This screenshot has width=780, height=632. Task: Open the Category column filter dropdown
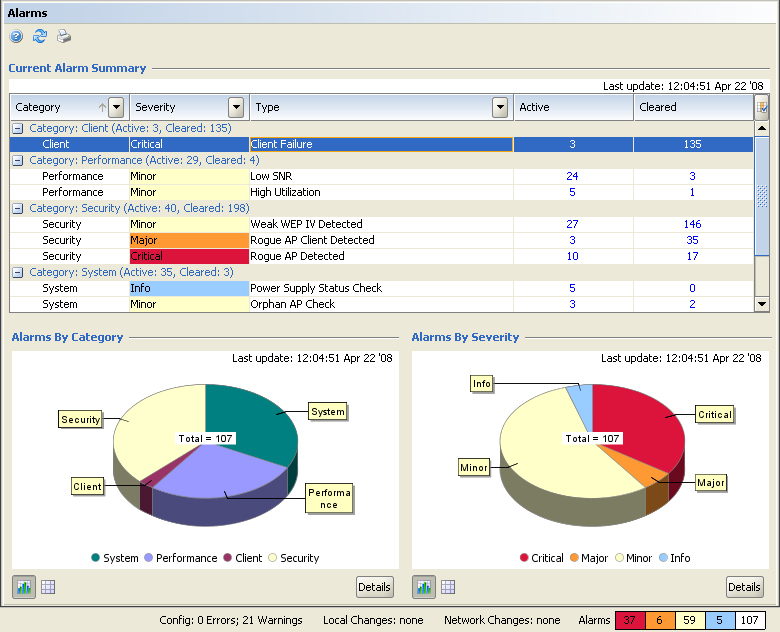click(x=116, y=107)
